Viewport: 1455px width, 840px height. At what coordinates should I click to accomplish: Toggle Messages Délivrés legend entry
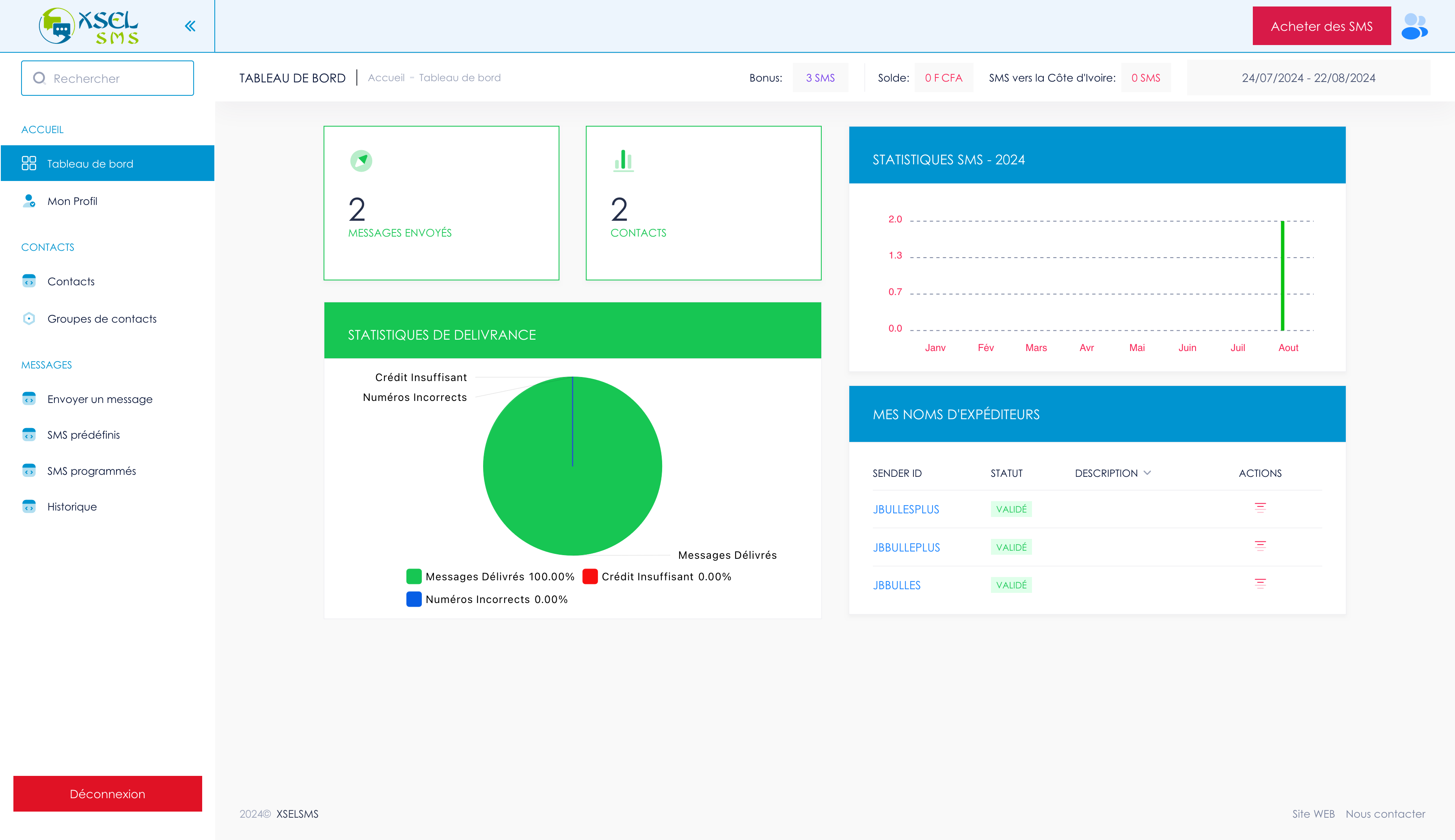tap(490, 576)
